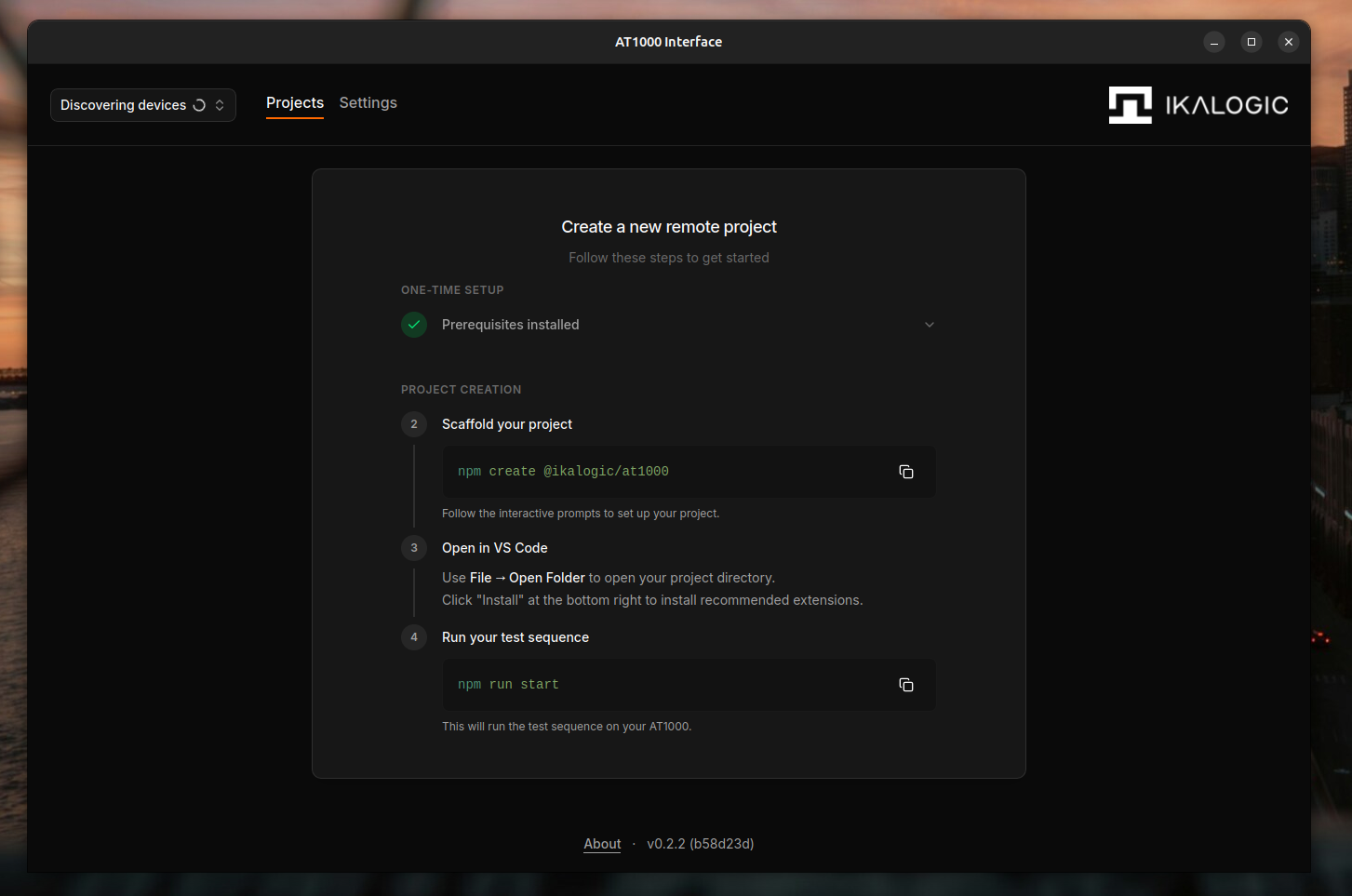Click the Scaffold your project heading
This screenshot has height=896, width=1352.
click(507, 424)
